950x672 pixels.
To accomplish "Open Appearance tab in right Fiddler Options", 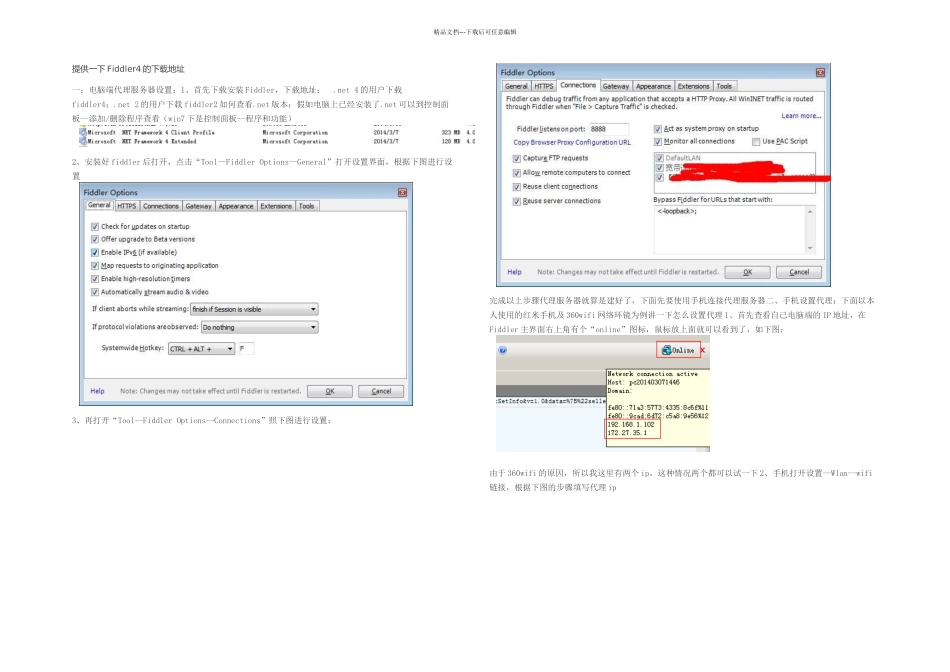I will pyautogui.click(x=653, y=87).
